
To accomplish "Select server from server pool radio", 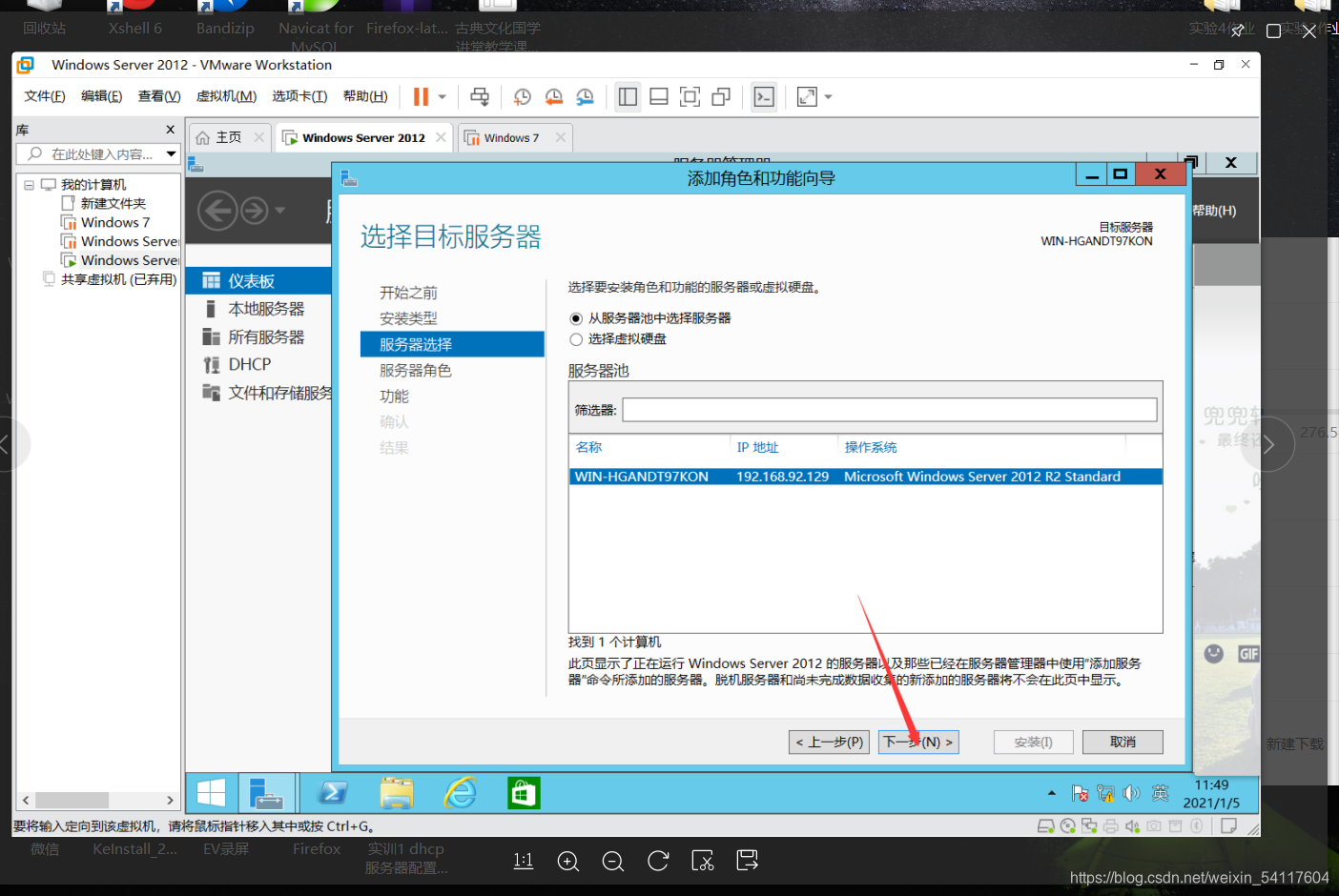I will [576, 318].
